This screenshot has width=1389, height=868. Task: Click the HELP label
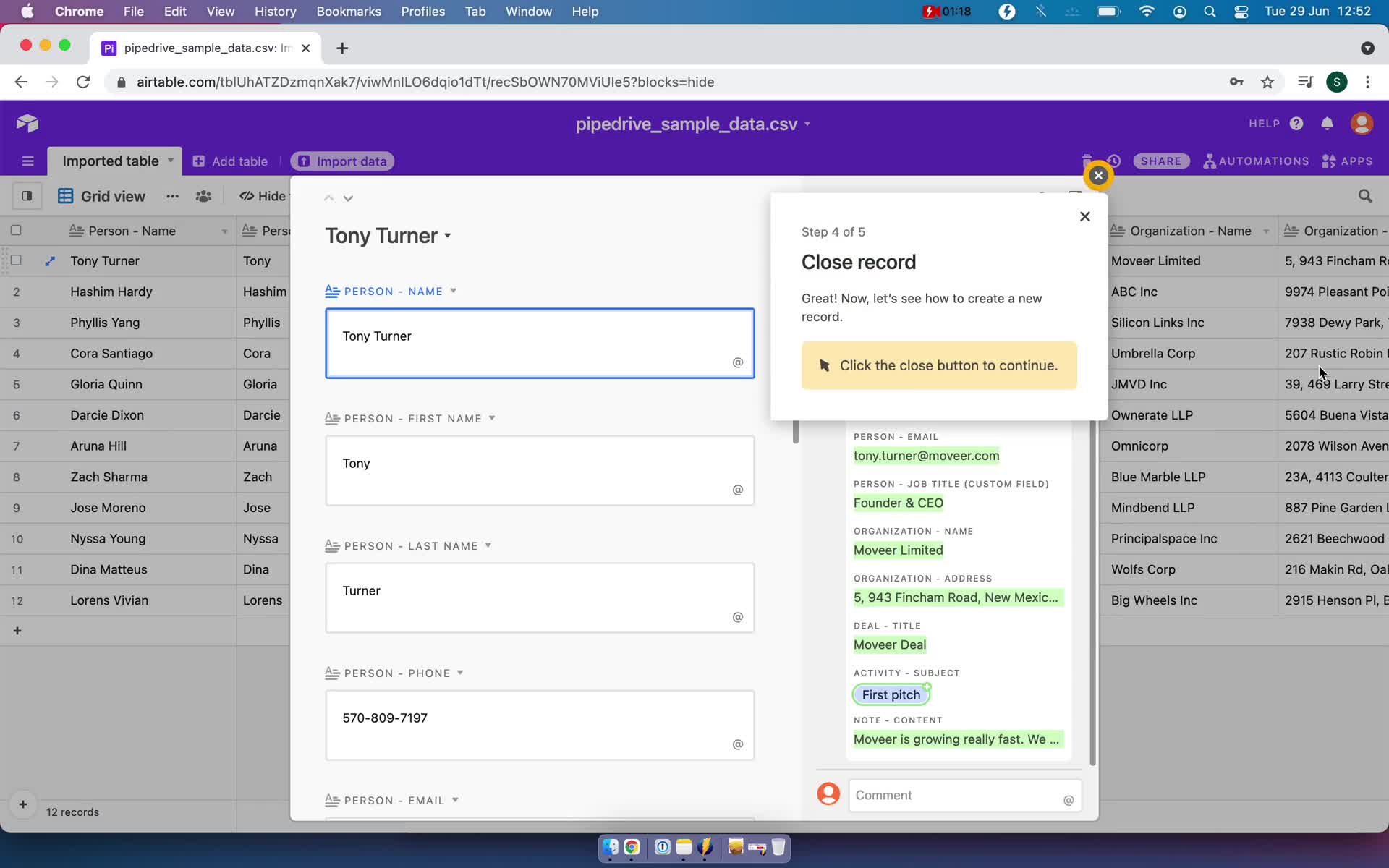click(x=1264, y=124)
